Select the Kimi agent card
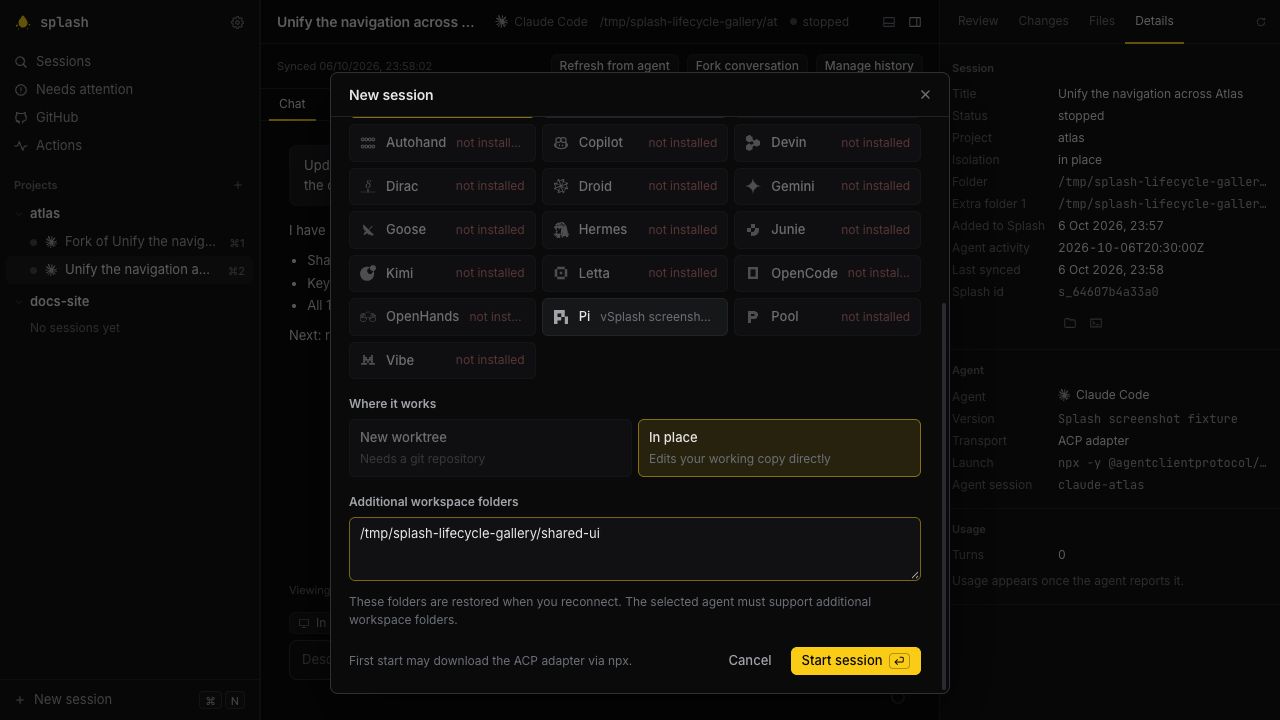The image size is (1280, 720). (x=442, y=273)
